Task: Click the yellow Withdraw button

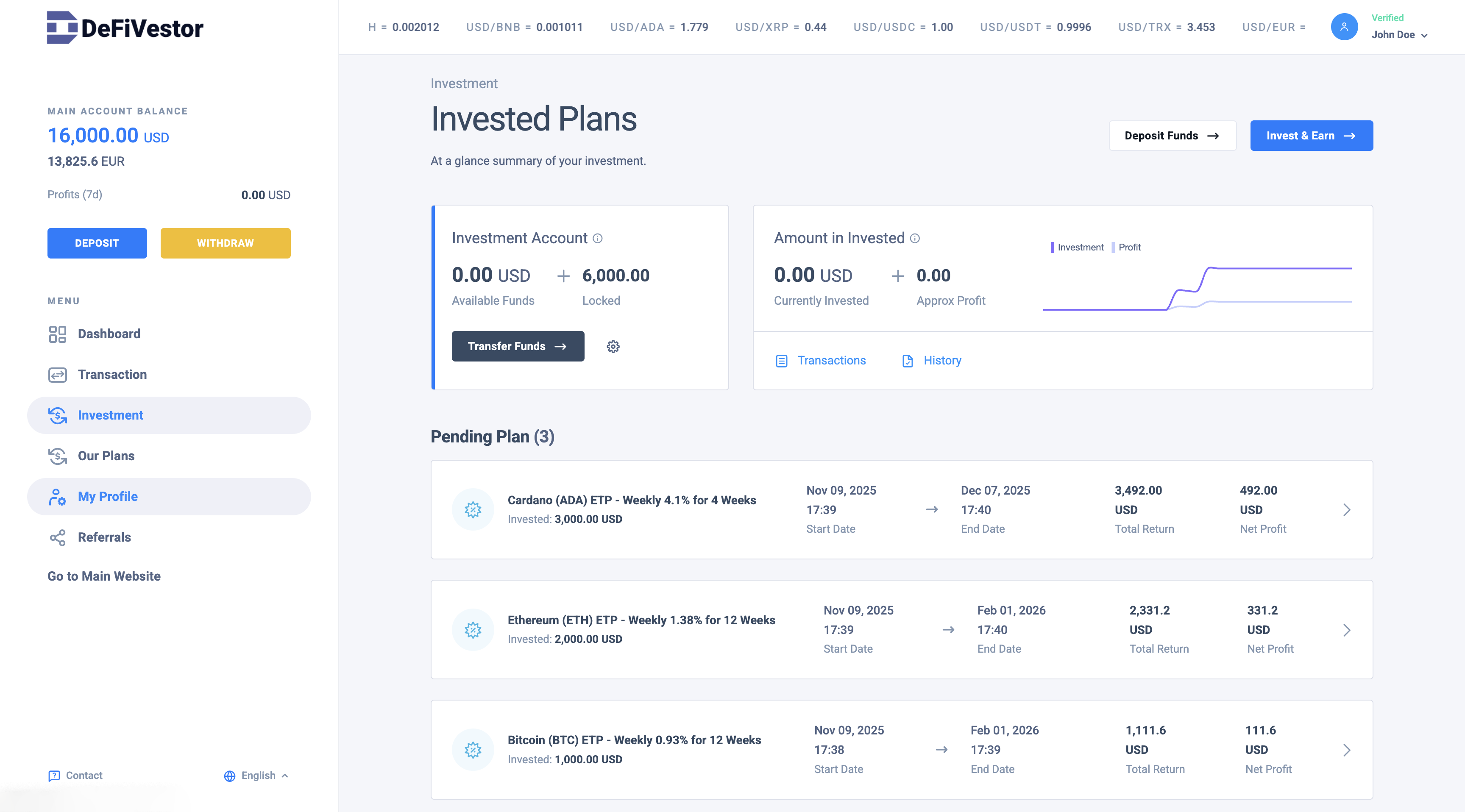Action: coord(225,243)
